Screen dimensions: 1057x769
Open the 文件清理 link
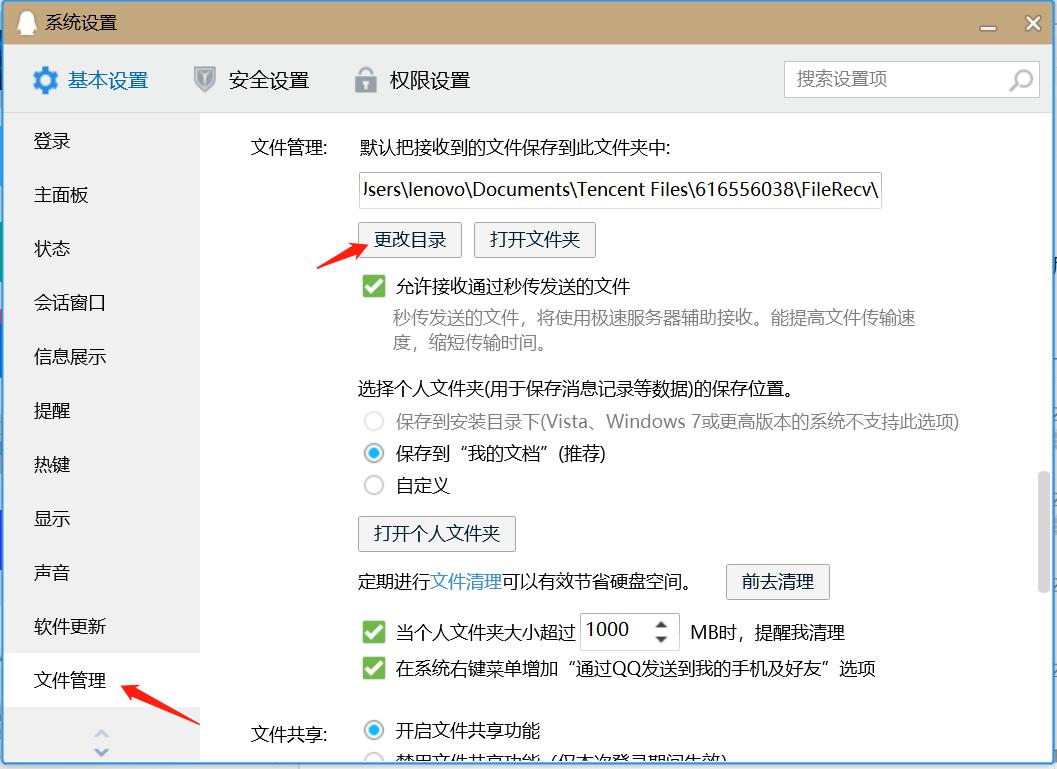[466, 582]
